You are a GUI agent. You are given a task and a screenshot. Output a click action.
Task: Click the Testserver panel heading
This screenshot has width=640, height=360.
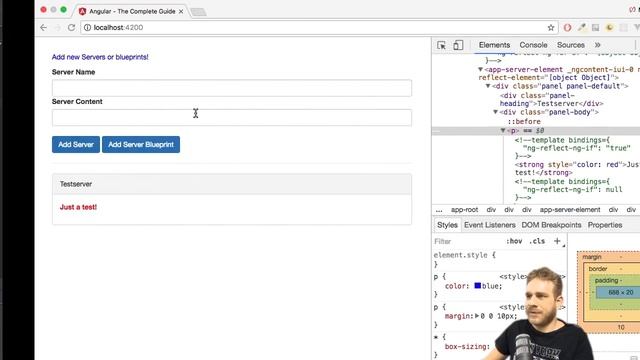pos(232,184)
